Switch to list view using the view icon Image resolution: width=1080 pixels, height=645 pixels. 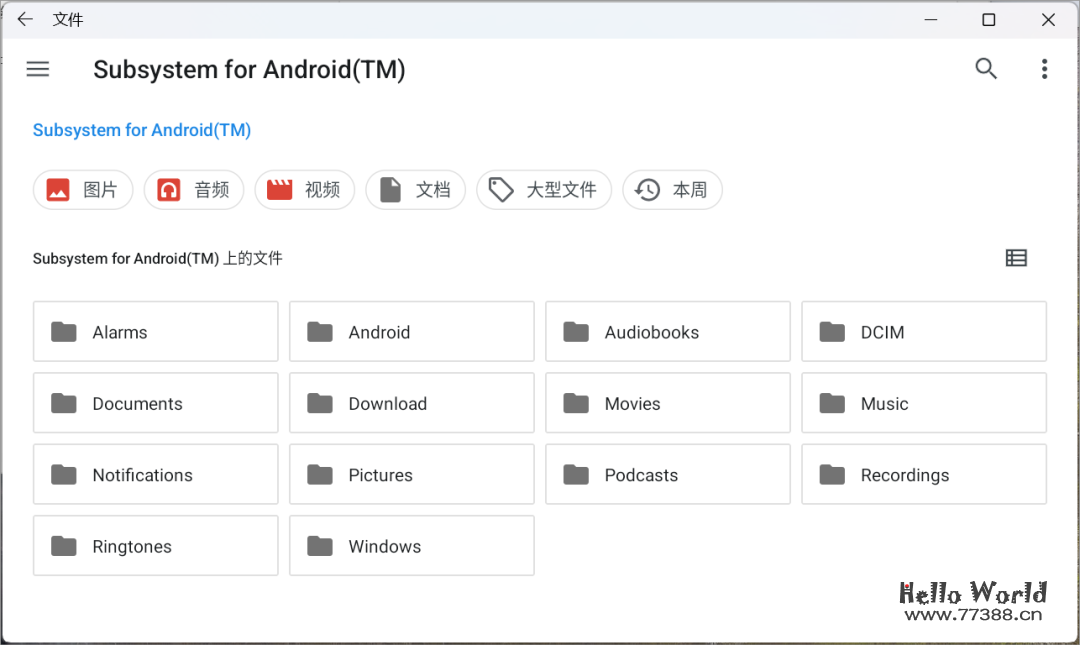tap(1016, 258)
